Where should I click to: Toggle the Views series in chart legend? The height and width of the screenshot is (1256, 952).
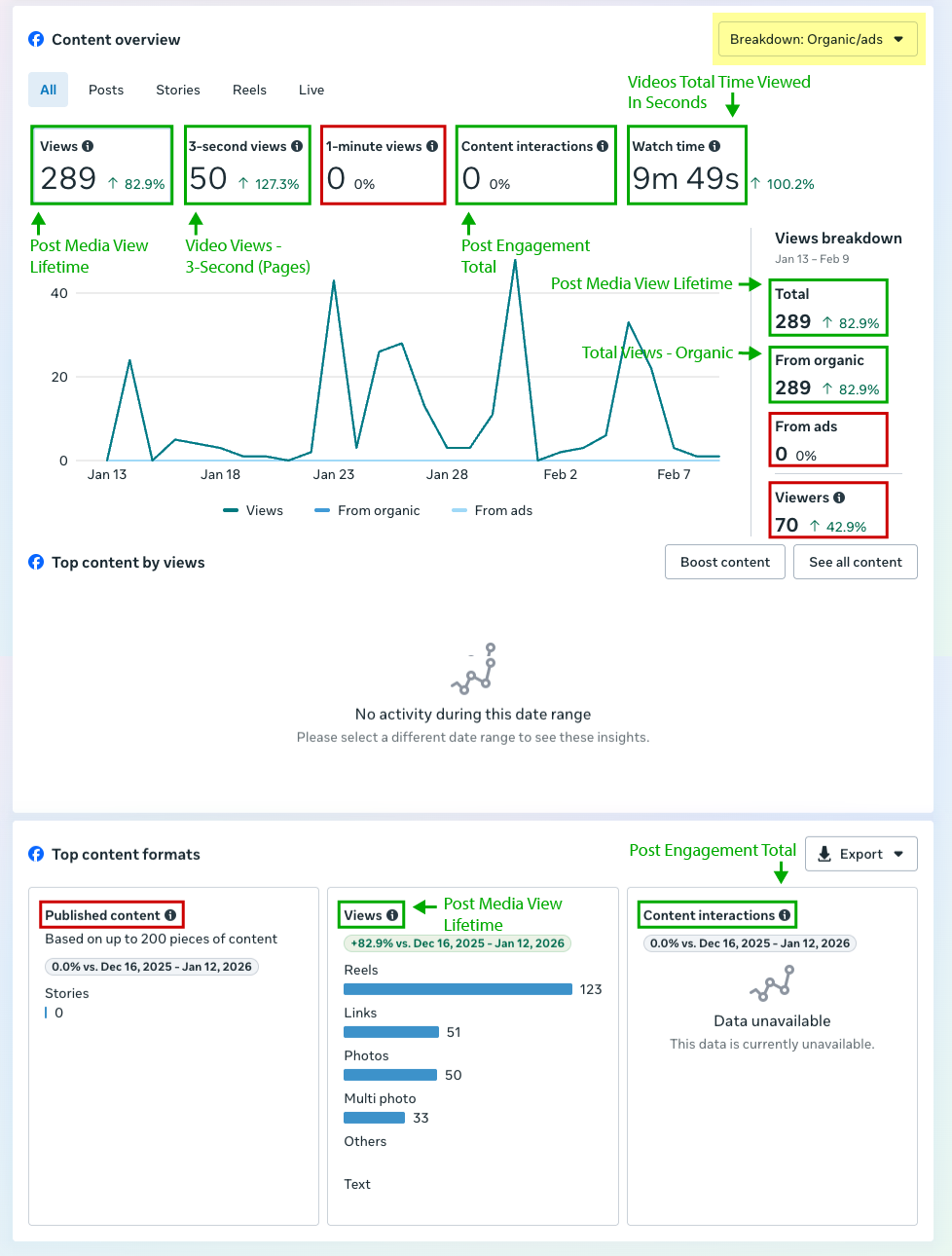(x=253, y=510)
